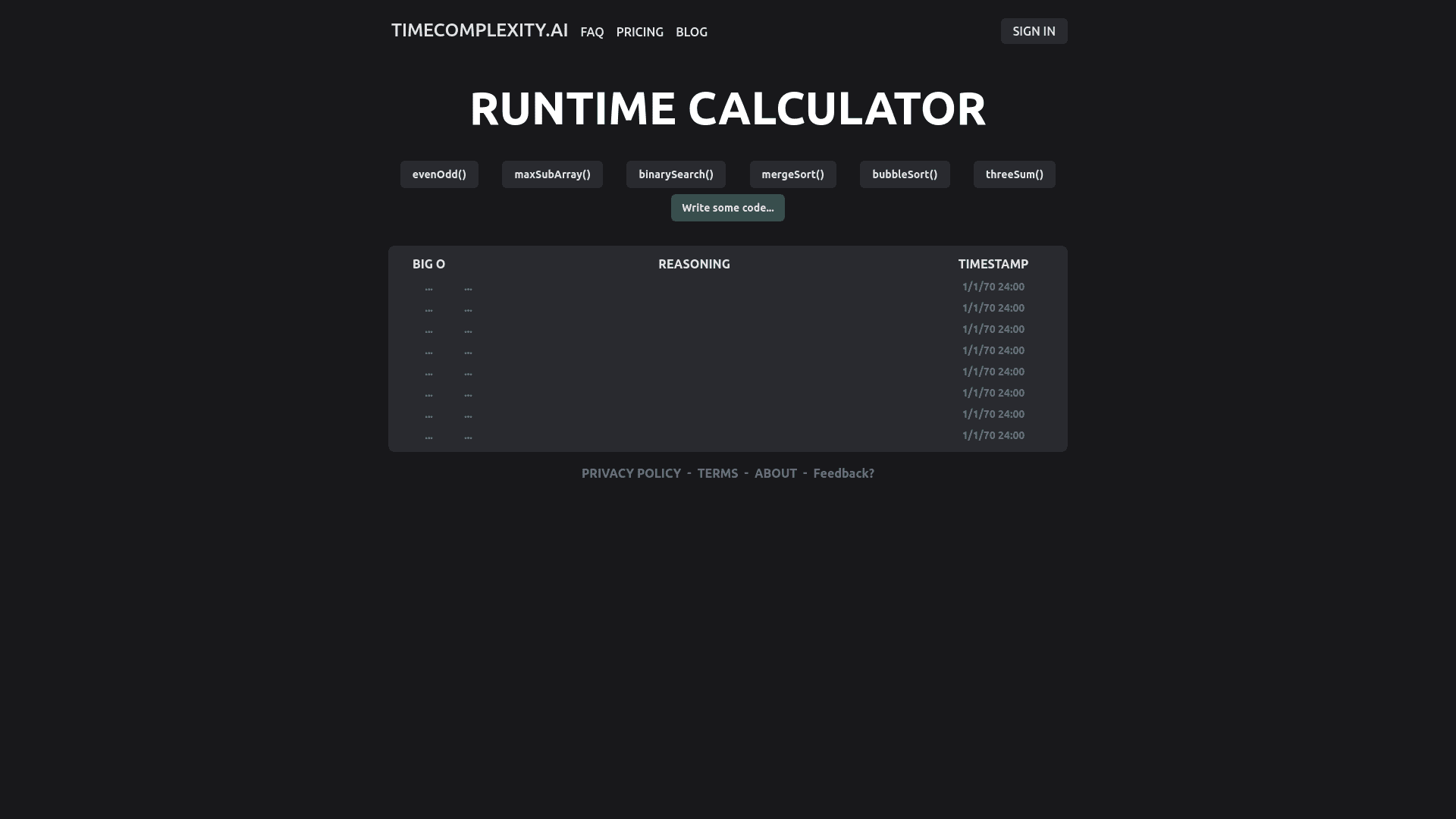This screenshot has width=1456, height=819.
Task: Select the bubbleSort() preset
Action: coord(904,174)
